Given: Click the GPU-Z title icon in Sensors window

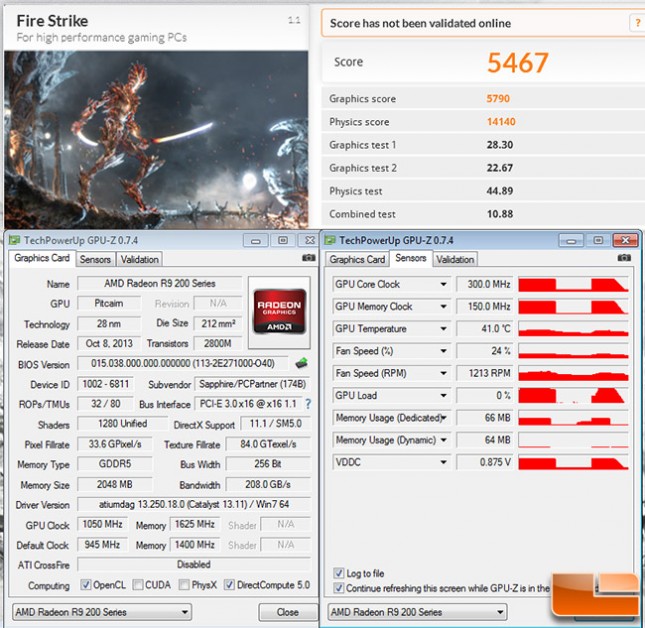Looking at the screenshot, I should (x=330, y=240).
